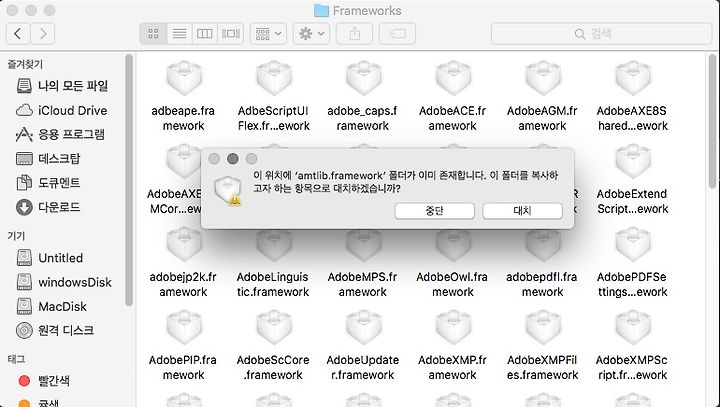Screen dimensions: 720x407
Task: Open 응용 프로그램 in sidebar
Action: click(x=62, y=135)
